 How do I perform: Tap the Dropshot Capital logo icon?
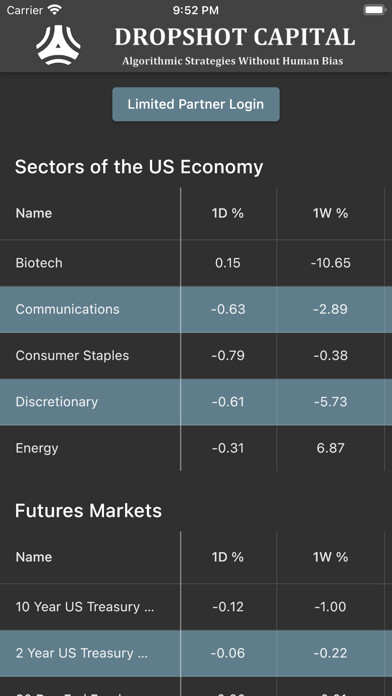click(58, 45)
